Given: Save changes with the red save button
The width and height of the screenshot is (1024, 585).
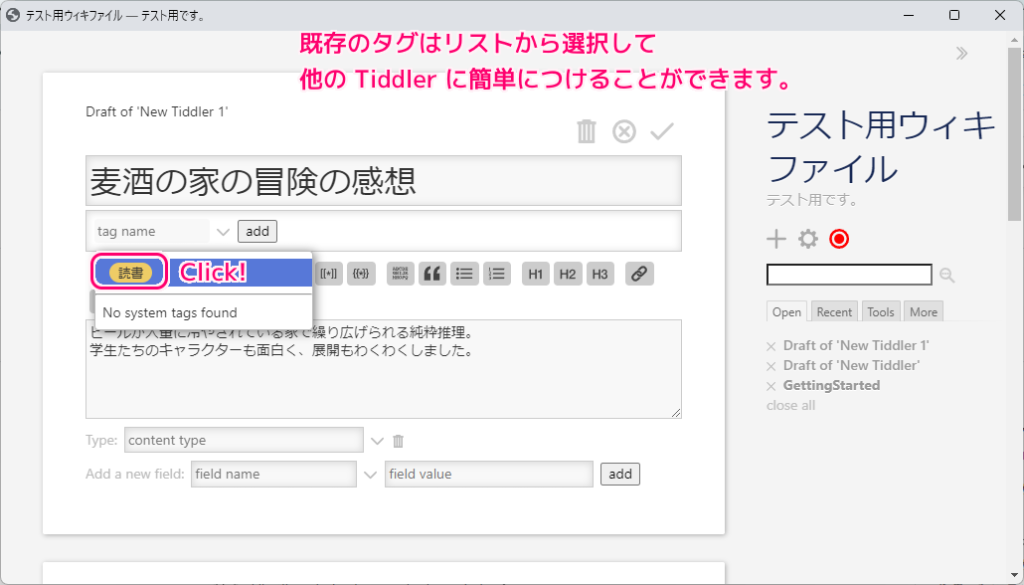Looking at the screenshot, I should click(x=838, y=238).
